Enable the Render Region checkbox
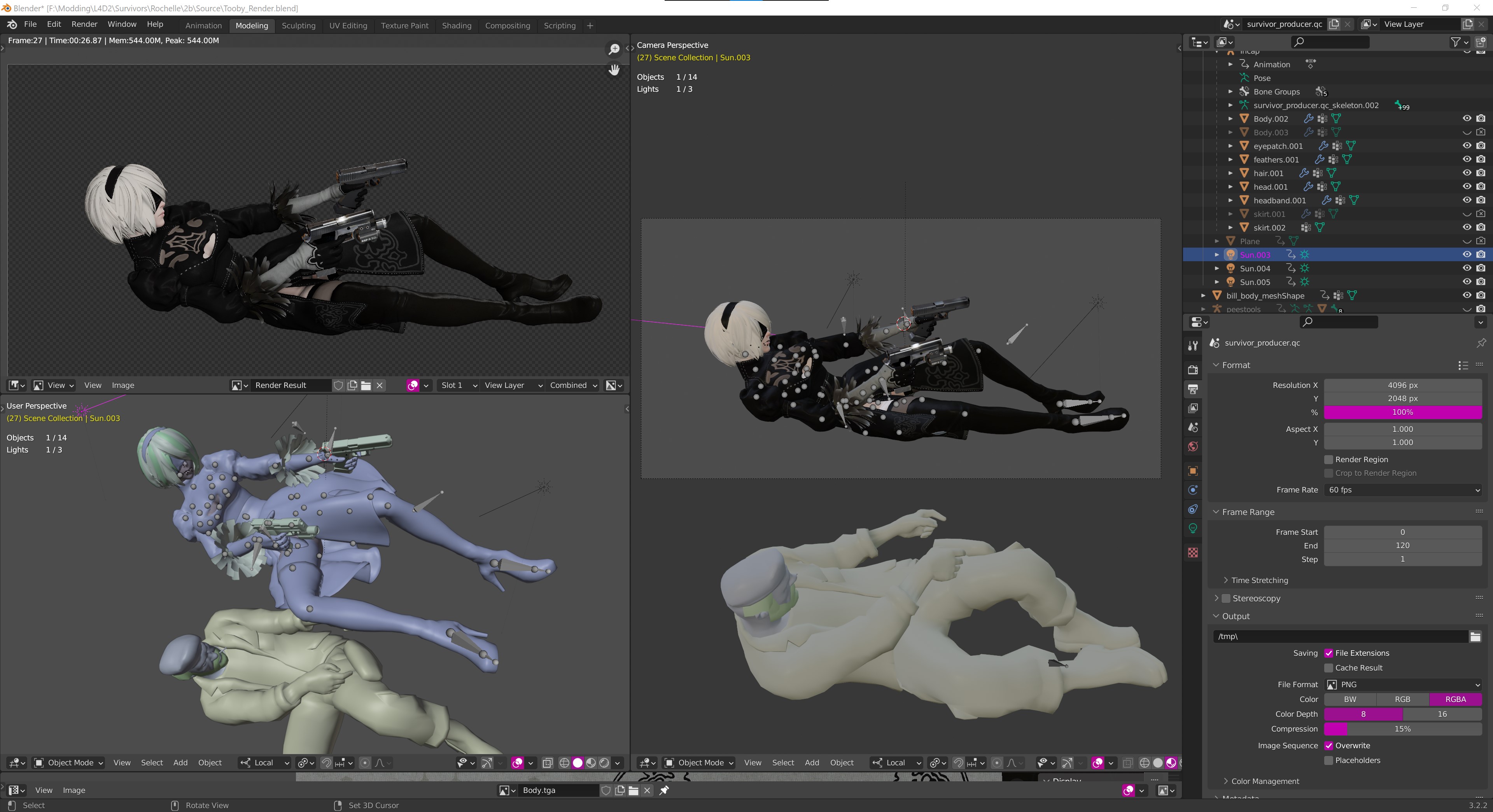 coord(1329,459)
